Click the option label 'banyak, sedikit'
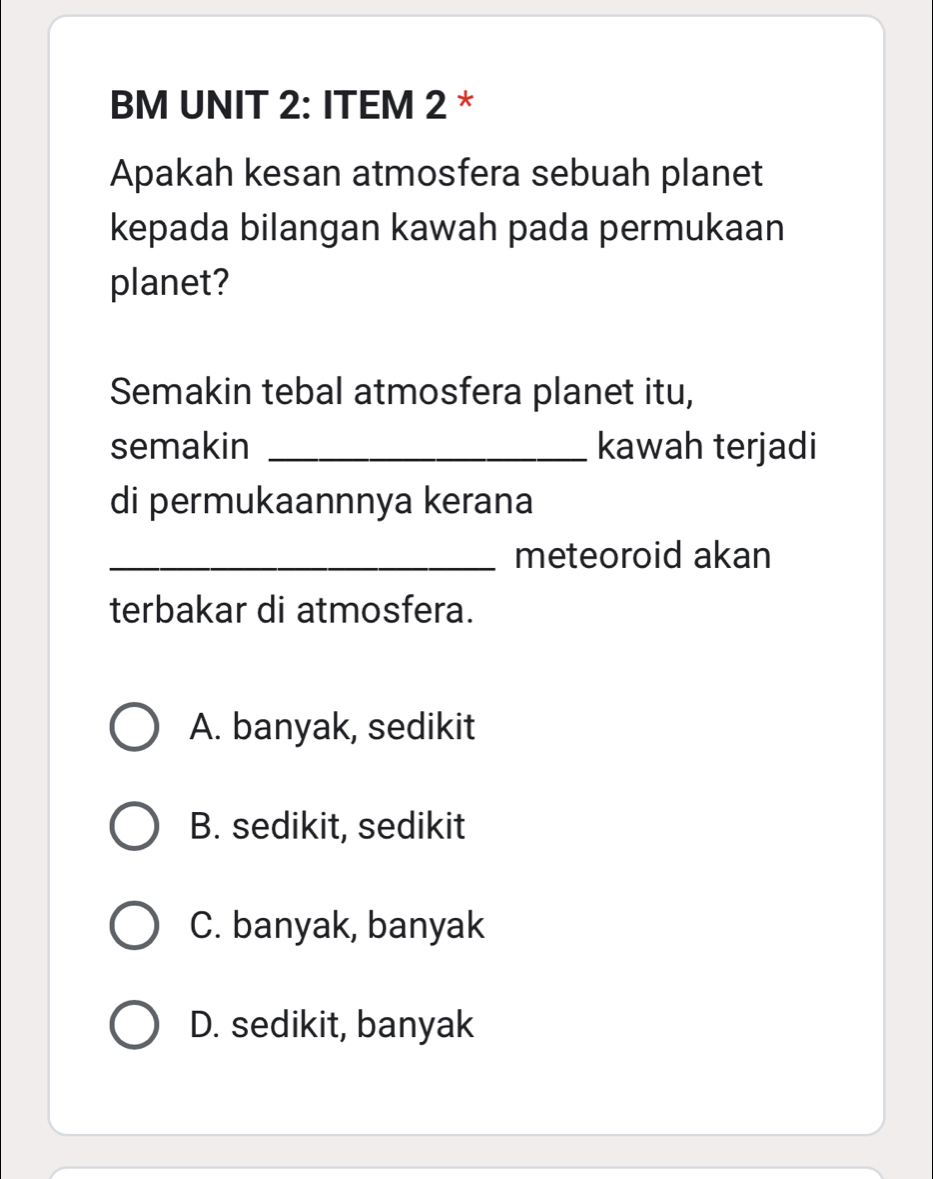 point(356,727)
